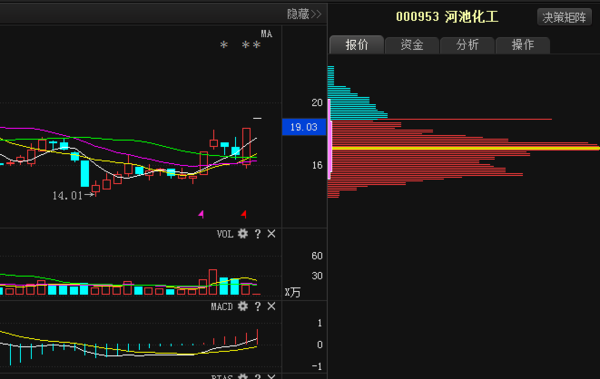The width and height of the screenshot is (600, 379).
Task: Open the 决策矩阵 button
Action: (564, 17)
